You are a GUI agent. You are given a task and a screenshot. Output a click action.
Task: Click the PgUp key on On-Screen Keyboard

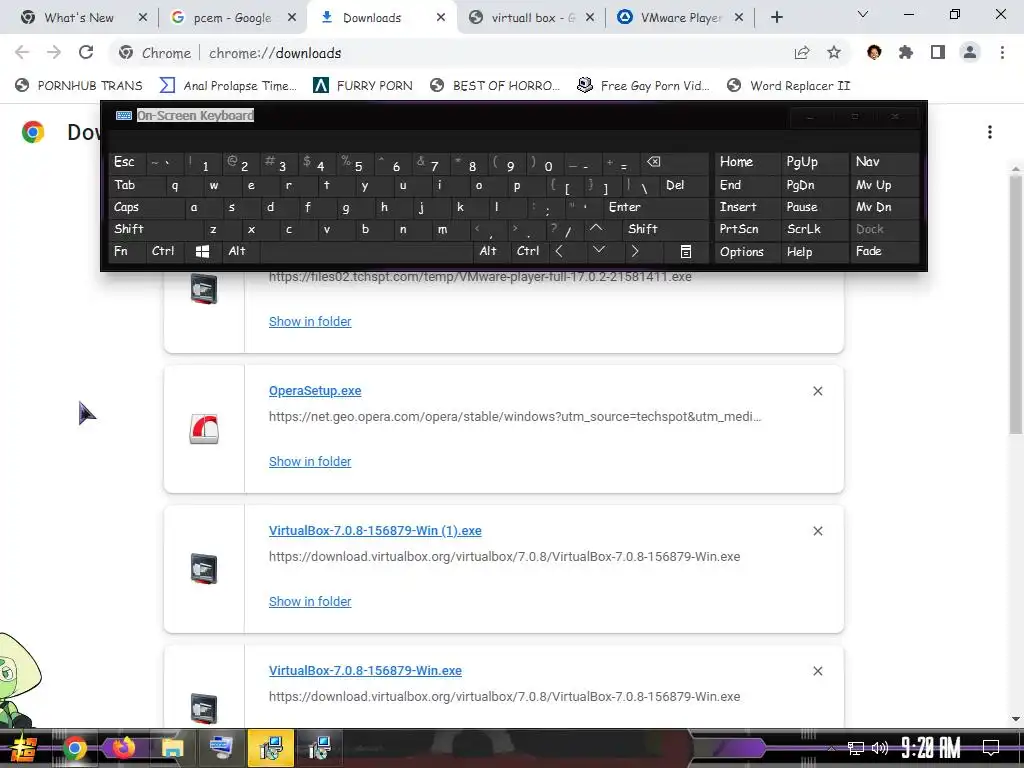coord(815,162)
